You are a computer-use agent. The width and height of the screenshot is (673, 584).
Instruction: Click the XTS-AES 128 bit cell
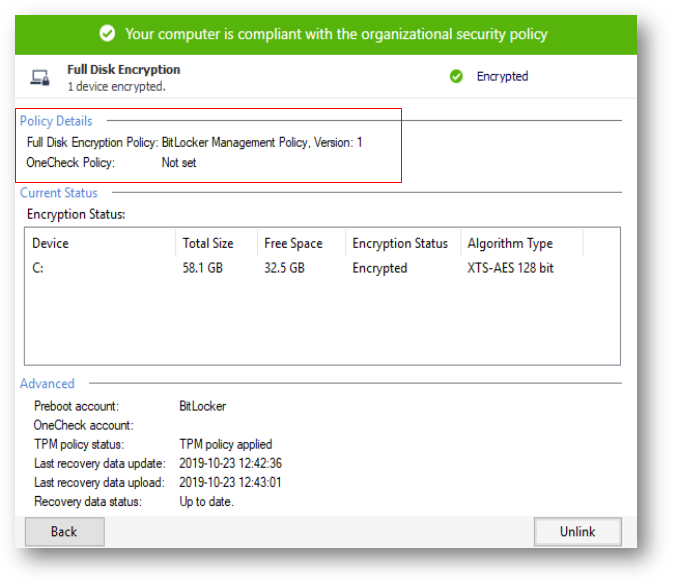(510, 268)
